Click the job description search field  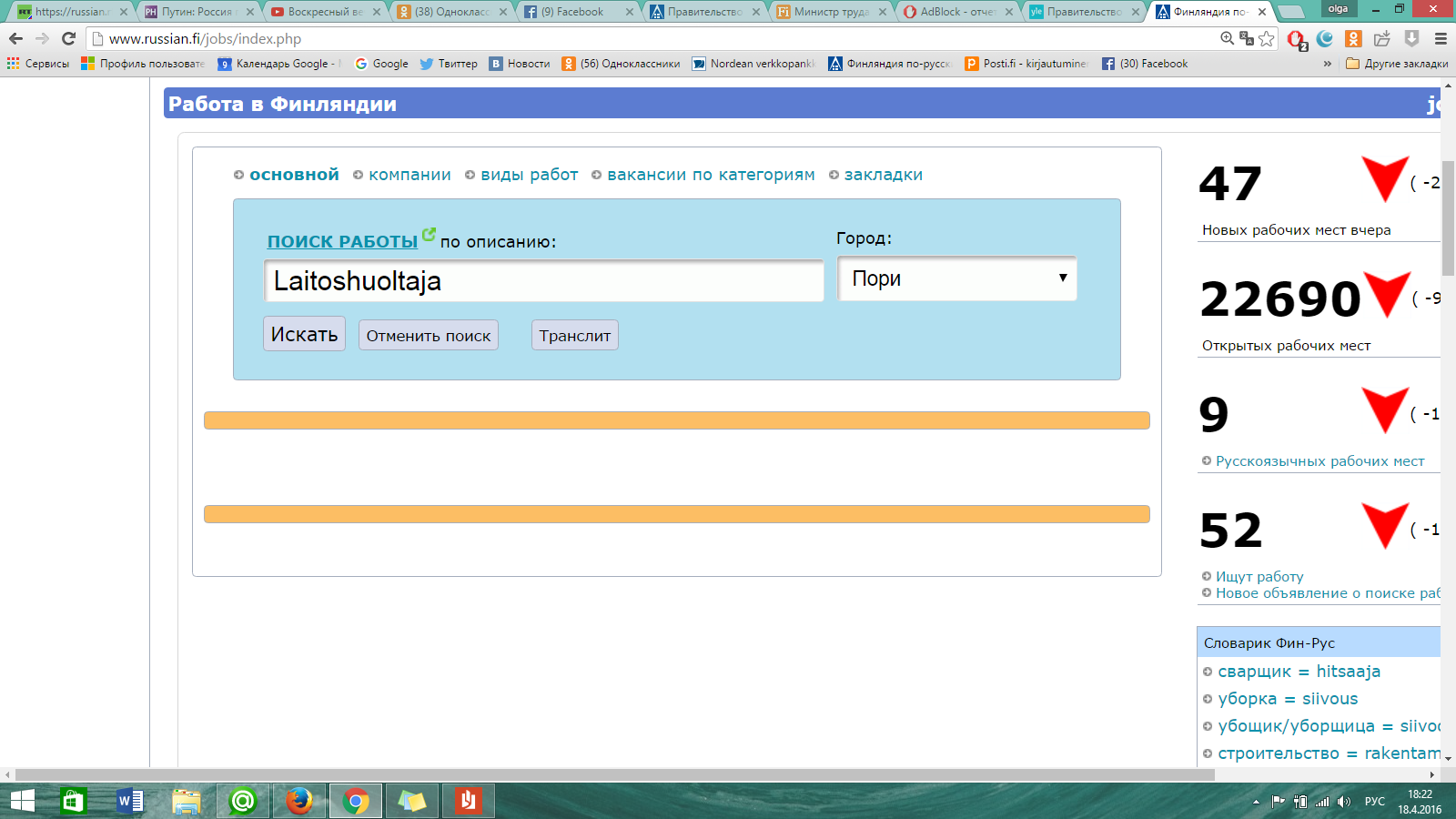pos(543,281)
